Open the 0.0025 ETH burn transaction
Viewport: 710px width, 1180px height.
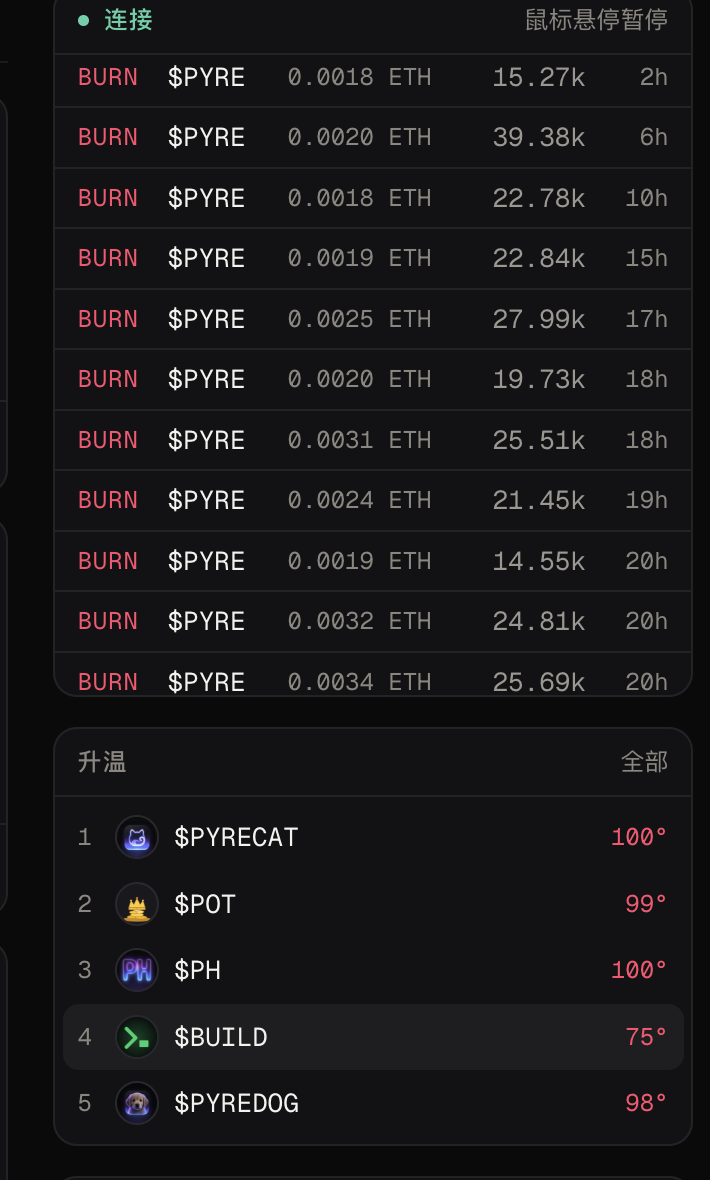pyautogui.click(x=373, y=319)
